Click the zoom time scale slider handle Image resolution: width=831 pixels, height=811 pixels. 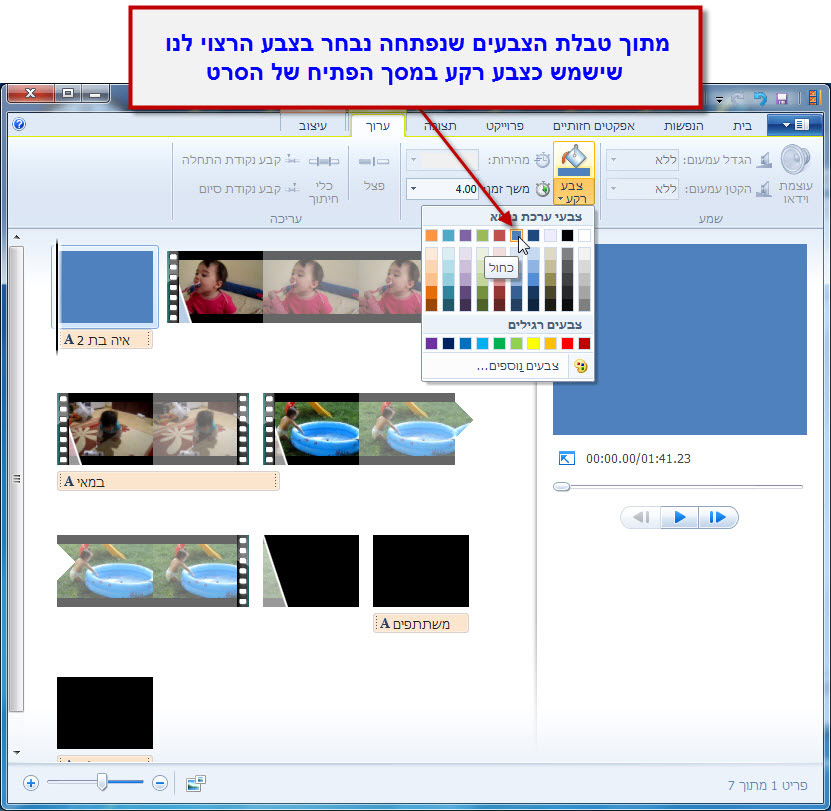tap(102, 782)
